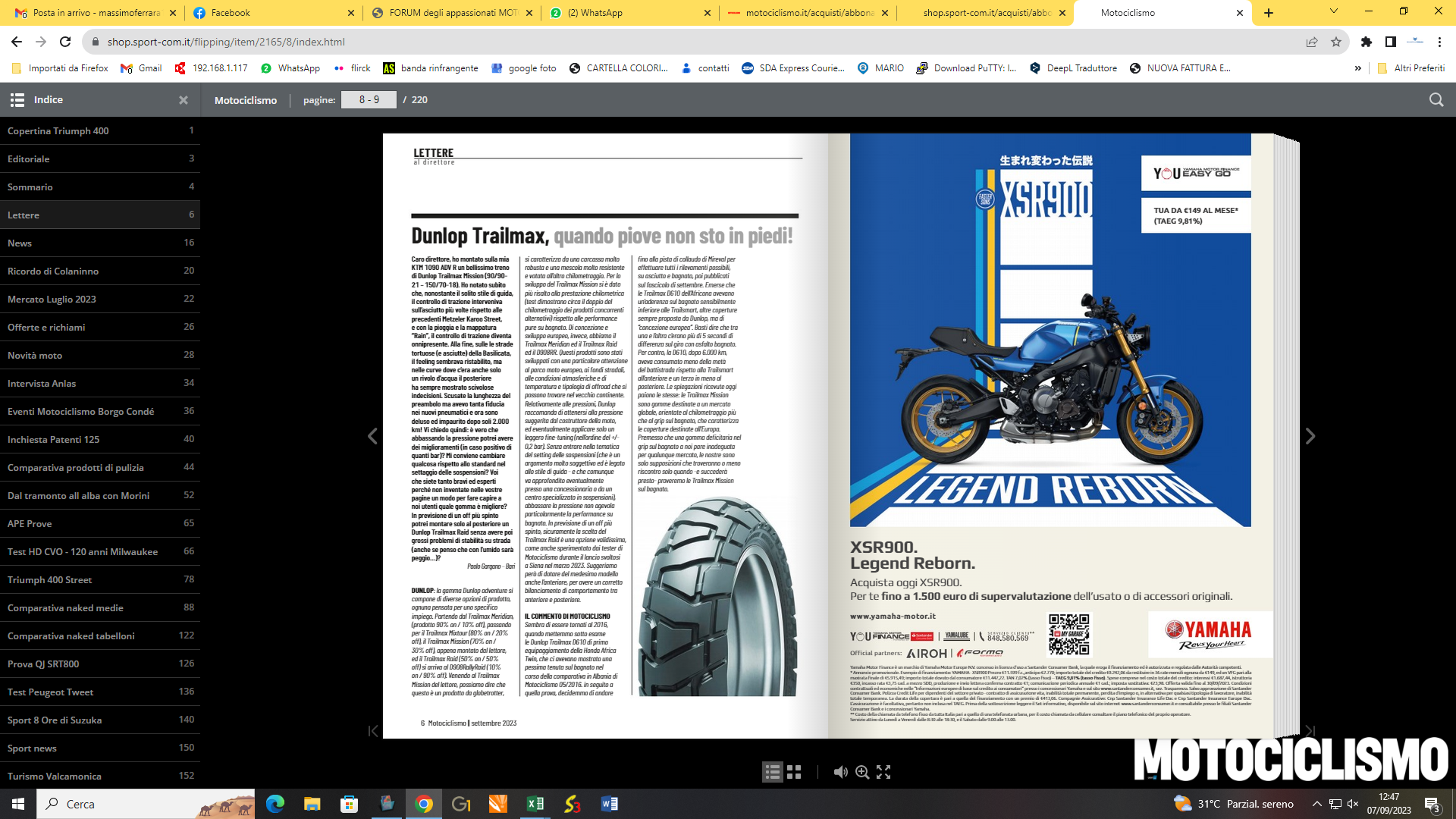
Task: Open Comparativa naked tabelloni entry
Action: pos(100,635)
